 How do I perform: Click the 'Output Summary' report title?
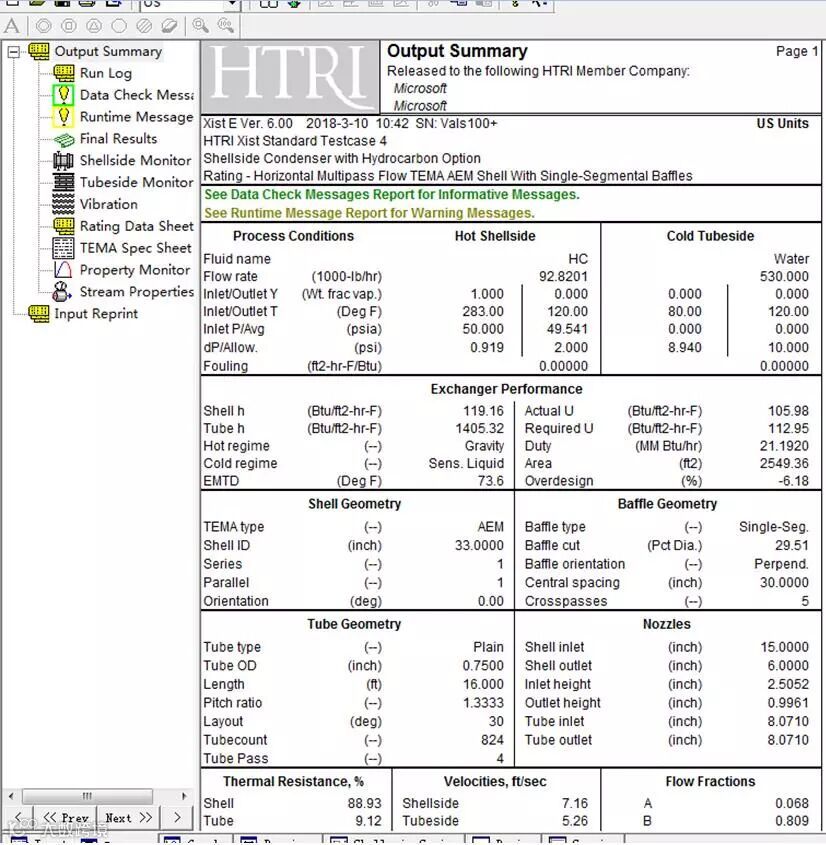457,51
